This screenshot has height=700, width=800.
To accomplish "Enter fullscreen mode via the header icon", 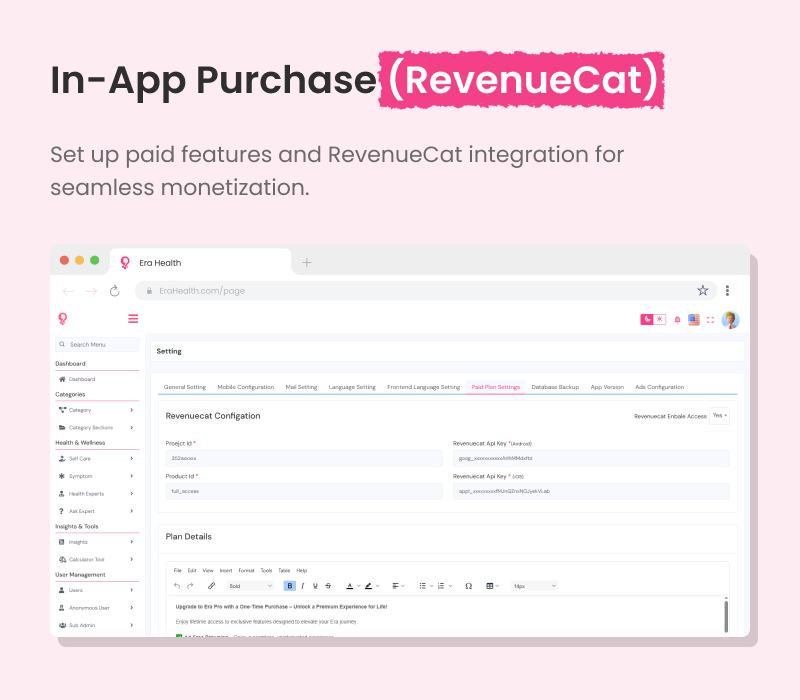I will tap(710, 320).
